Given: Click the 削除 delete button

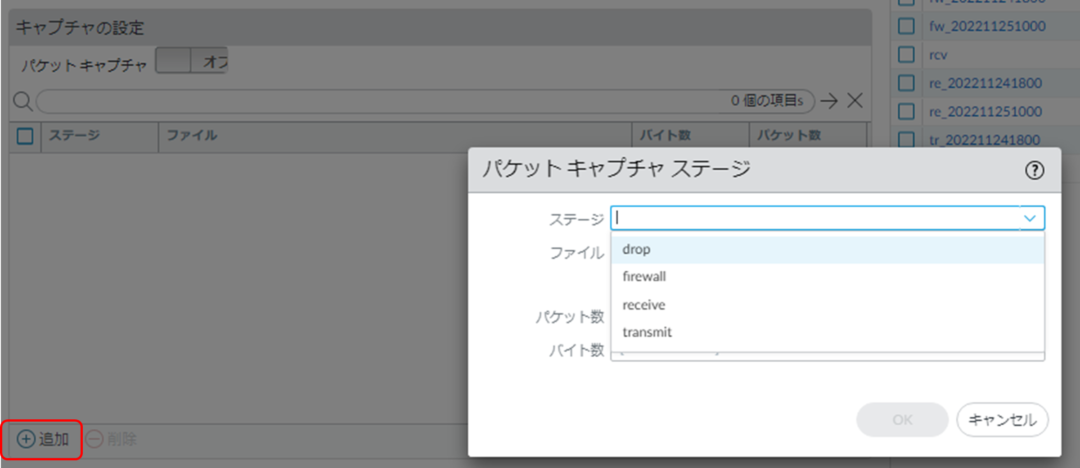Looking at the screenshot, I should [112, 439].
